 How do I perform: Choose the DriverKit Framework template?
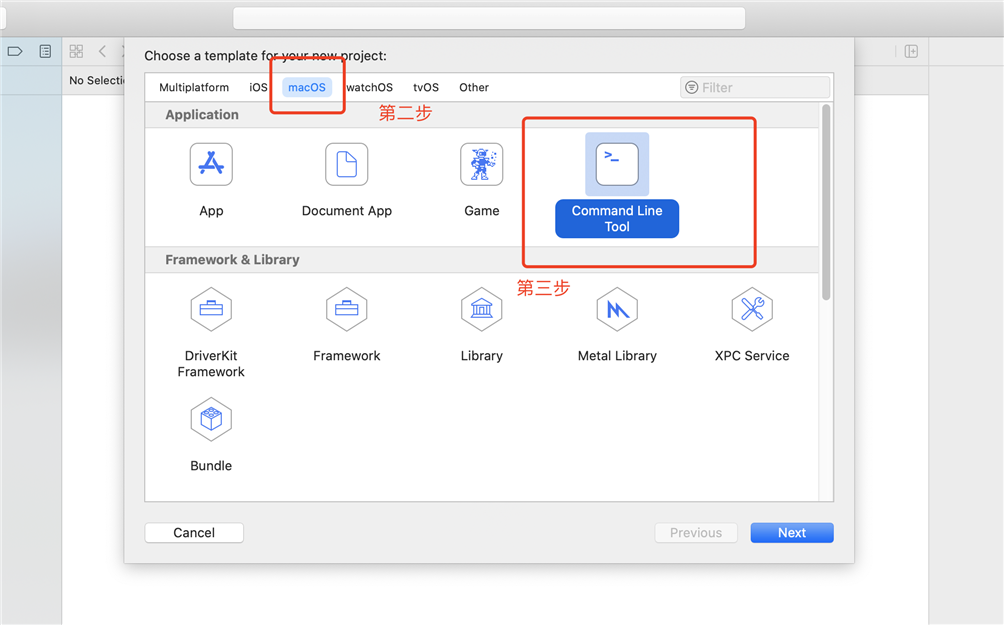coord(211,309)
